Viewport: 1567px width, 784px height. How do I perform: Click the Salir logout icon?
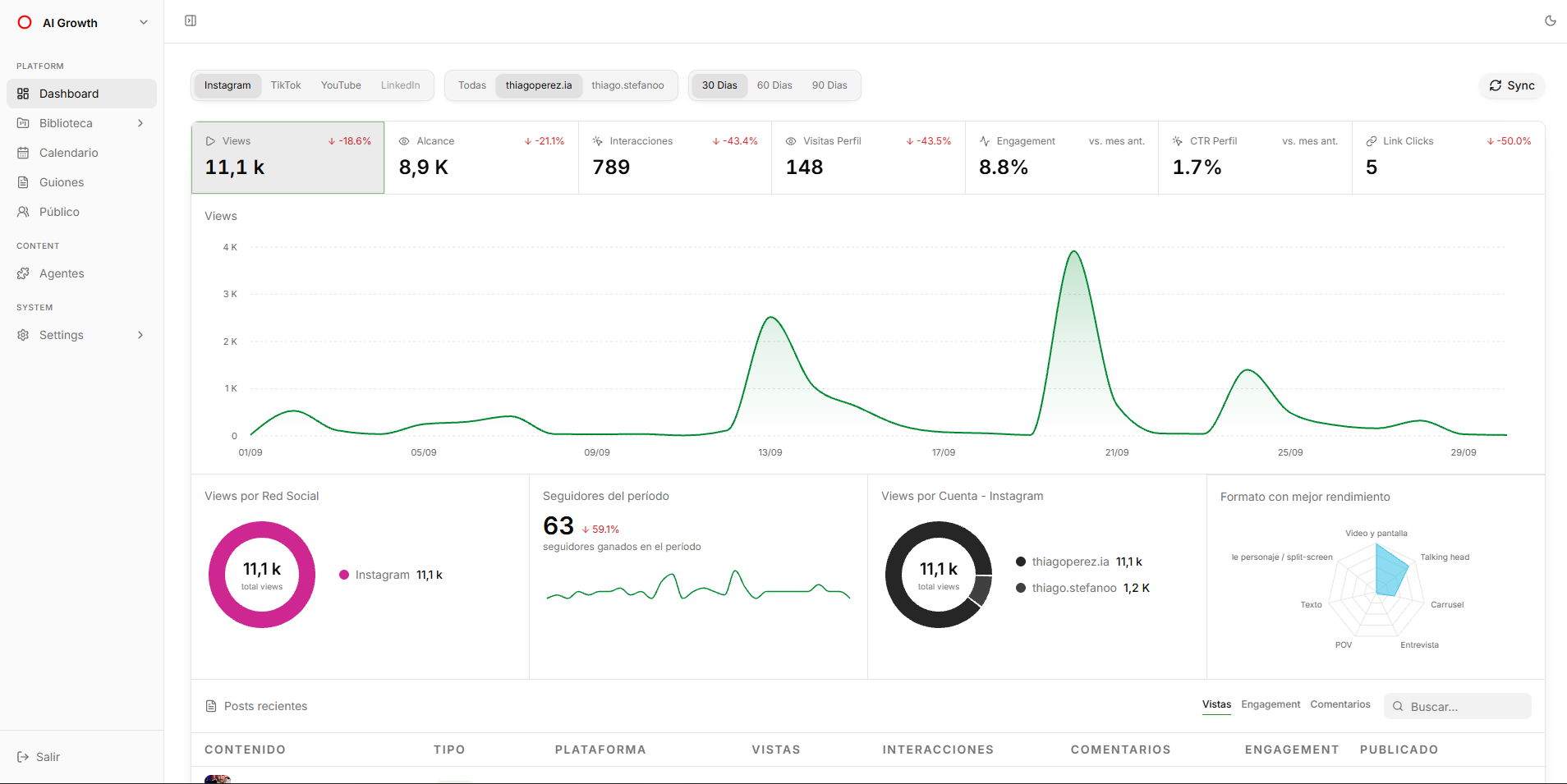23,757
